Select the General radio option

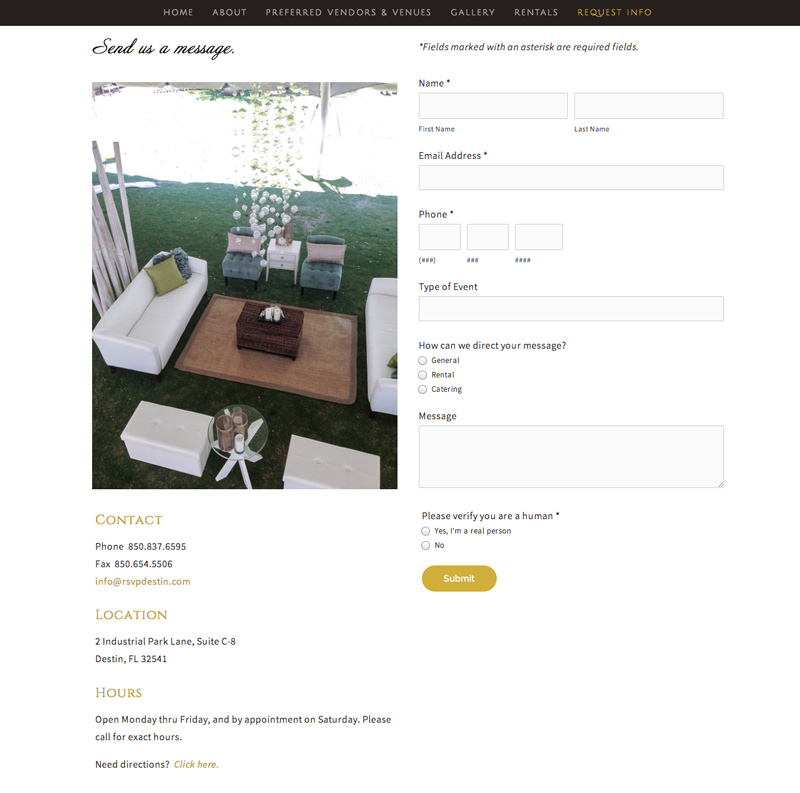pos(422,360)
